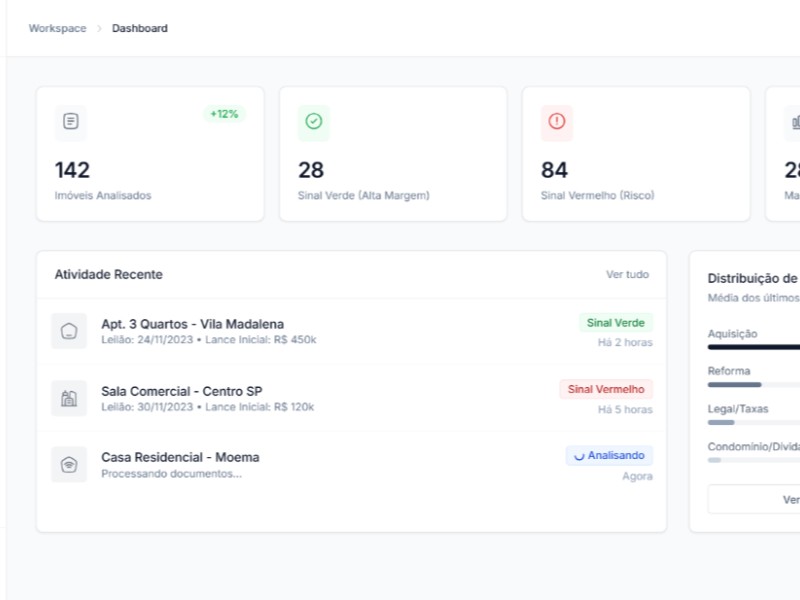Viewport: 800px width, 600px height.
Task: Click the red alert icon on Sinal Vermelho card
Action: pyautogui.click(x=556, y=123)
